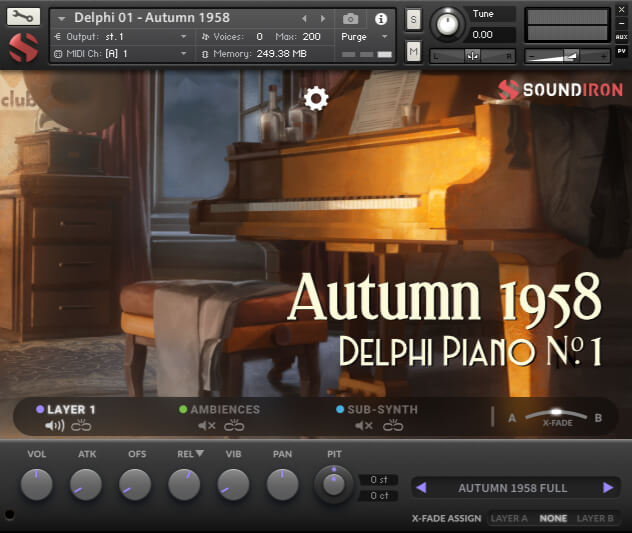Click the Tune knob
The image size is (632, 533).
click(447, 25)
